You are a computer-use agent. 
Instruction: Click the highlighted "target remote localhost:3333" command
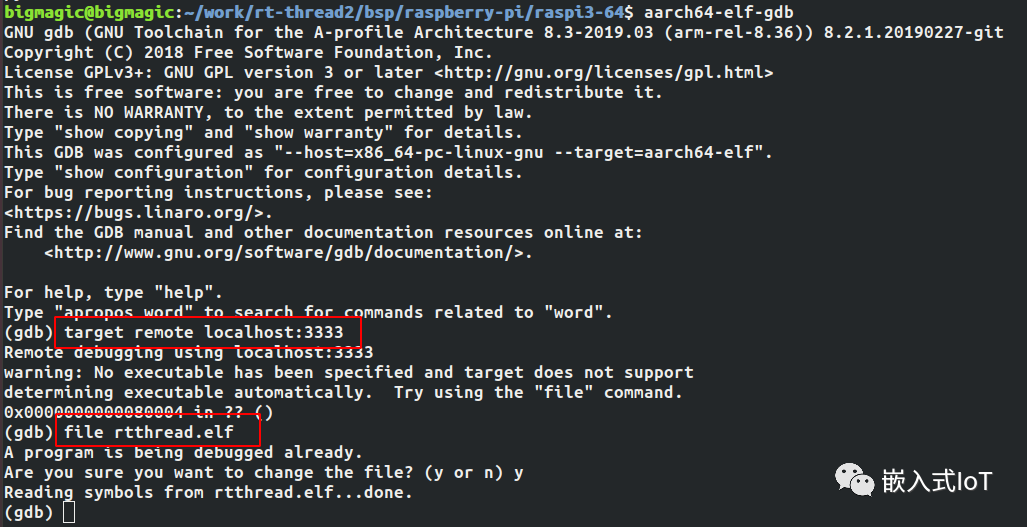208,332
